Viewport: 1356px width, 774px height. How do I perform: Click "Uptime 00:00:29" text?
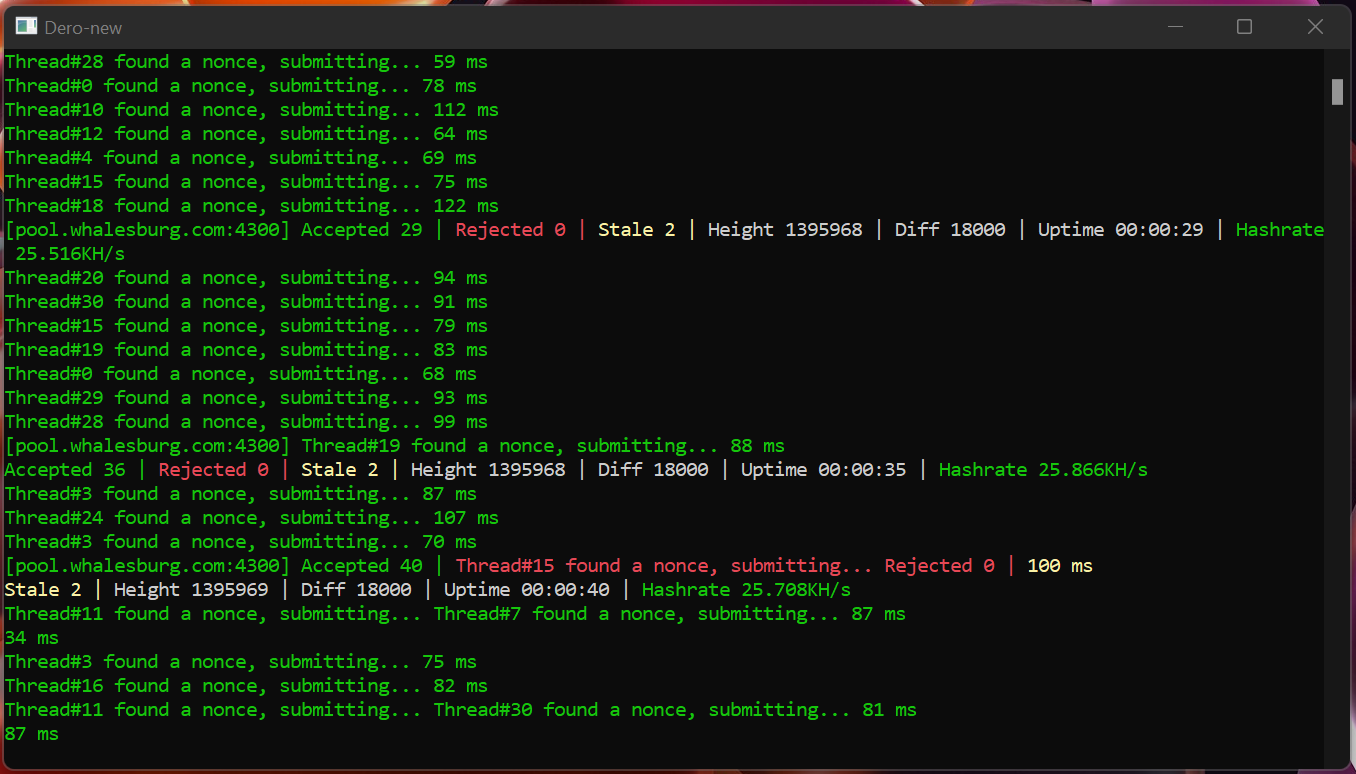[1120, 230]
